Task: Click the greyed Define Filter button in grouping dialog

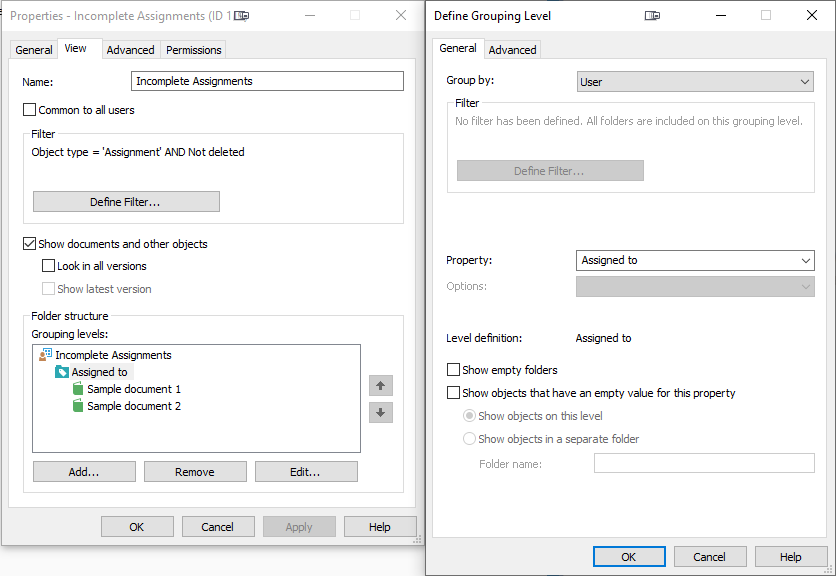Action: (x=550, y=171)
